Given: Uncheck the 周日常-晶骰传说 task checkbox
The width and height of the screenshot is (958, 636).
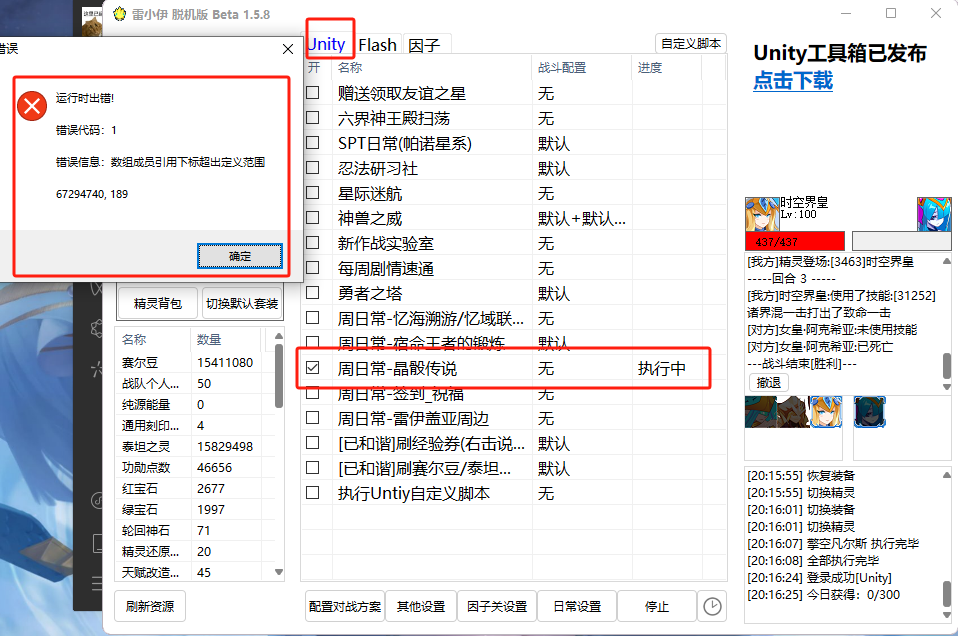Looking at the screenshot, I should click(313, 368).
